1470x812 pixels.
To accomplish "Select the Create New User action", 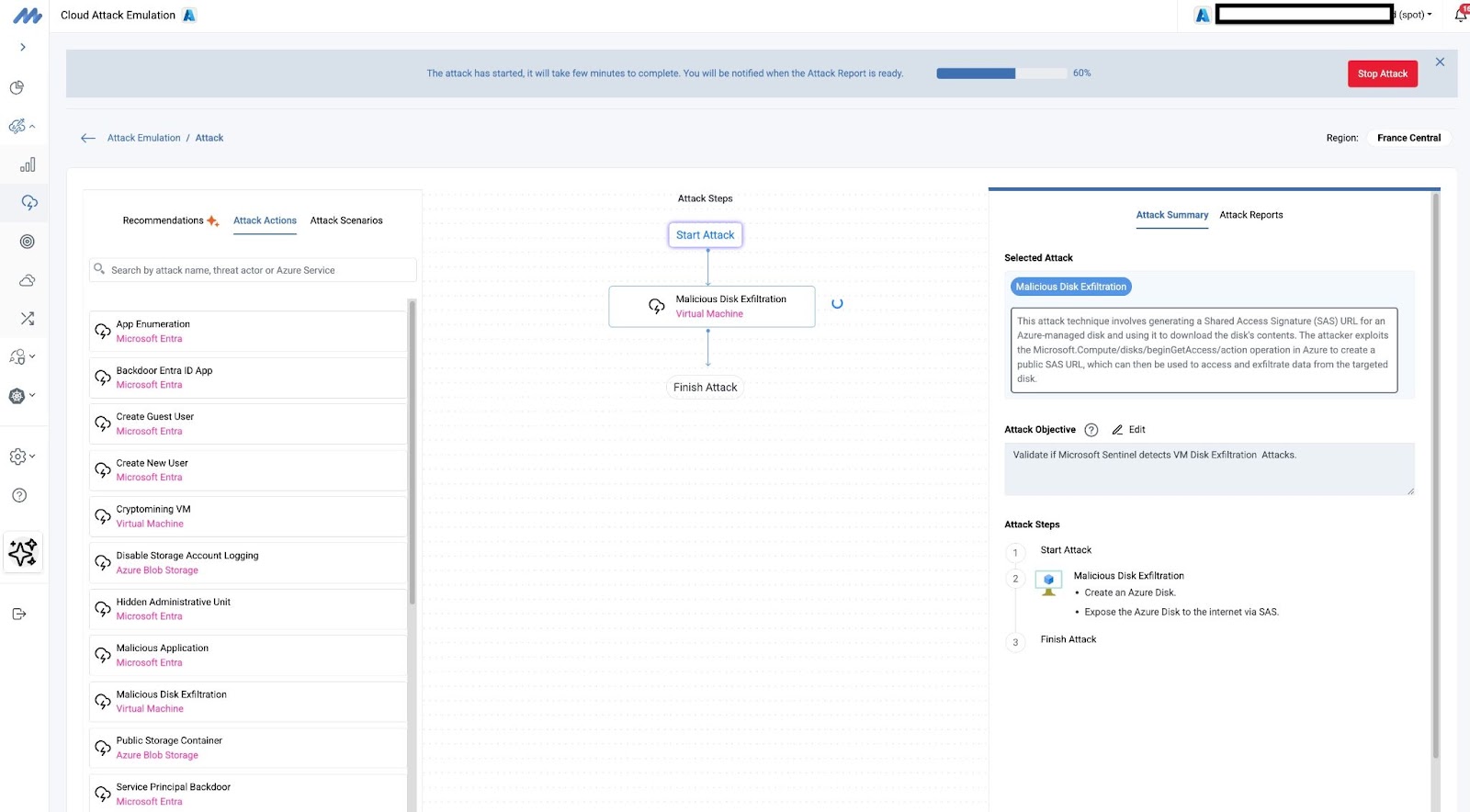I will (248, 470).
